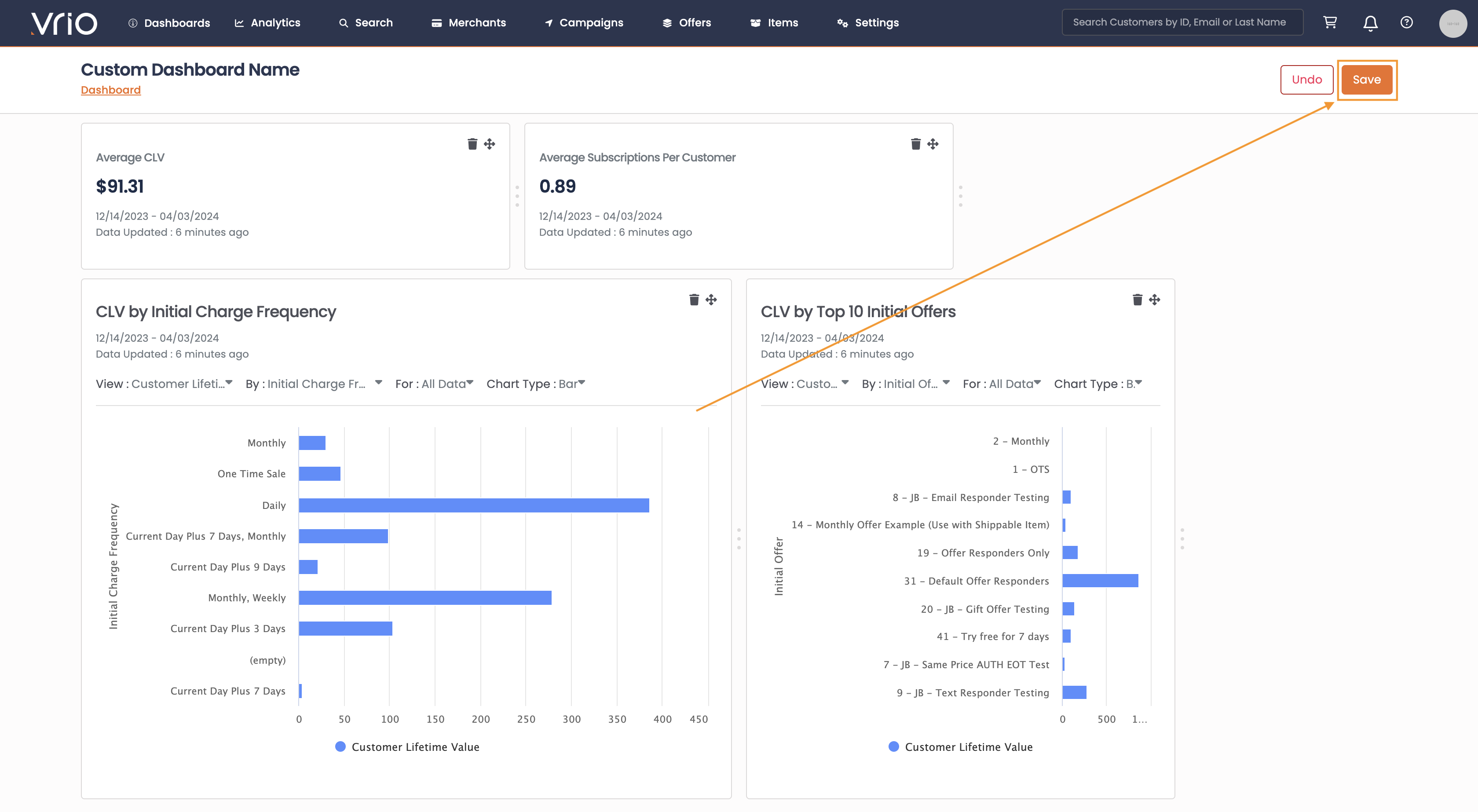The width and height of the screenshot is (1478, 812).
Task: Click the One Time Sale bar
Action: tap(320, 473)
